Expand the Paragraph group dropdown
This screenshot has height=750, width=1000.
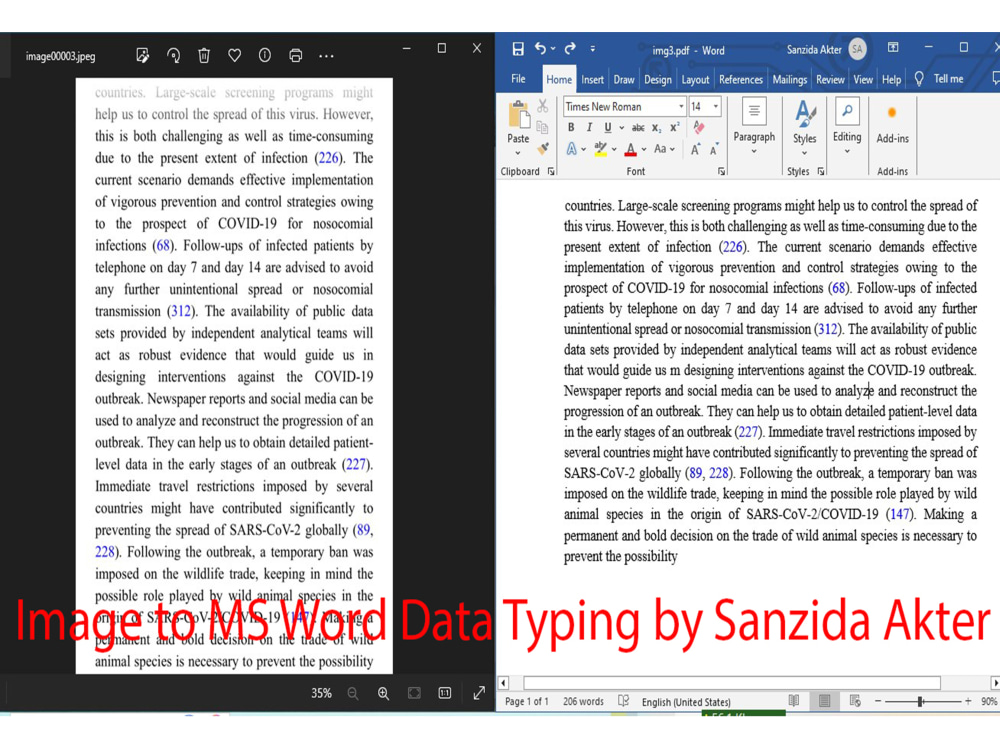click(754, 152)
